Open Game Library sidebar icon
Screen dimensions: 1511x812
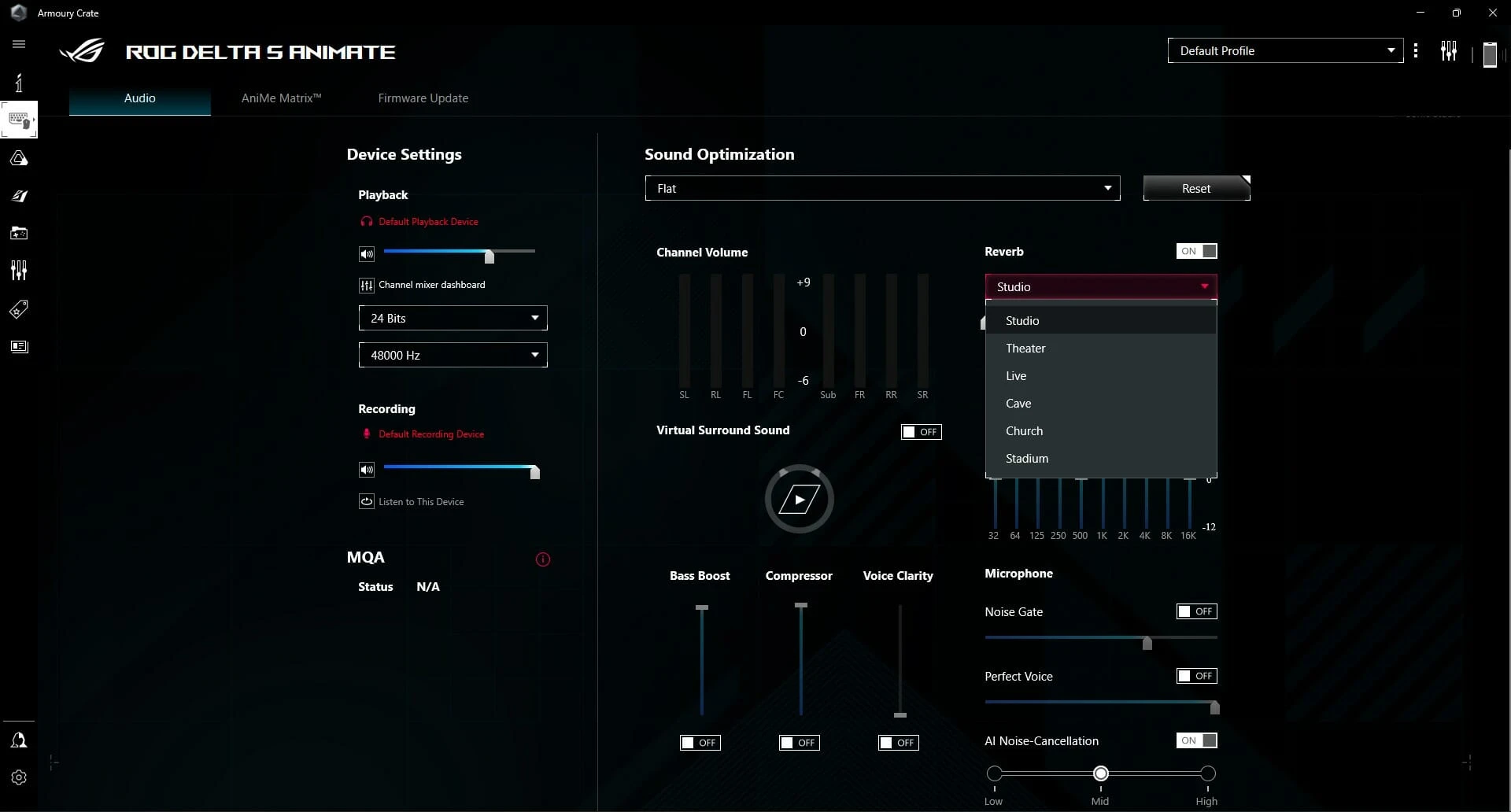(19, 233)
